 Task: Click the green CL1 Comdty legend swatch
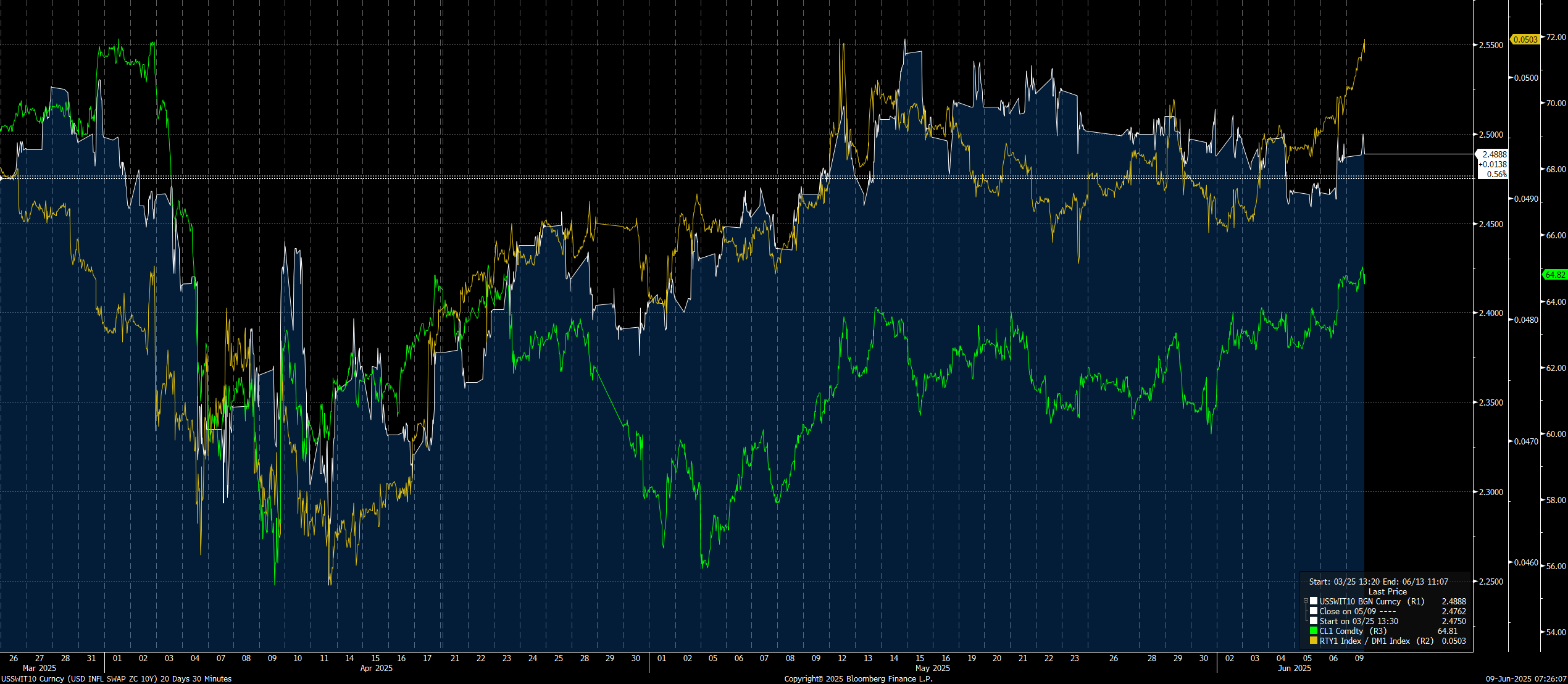click(1314, 631)
